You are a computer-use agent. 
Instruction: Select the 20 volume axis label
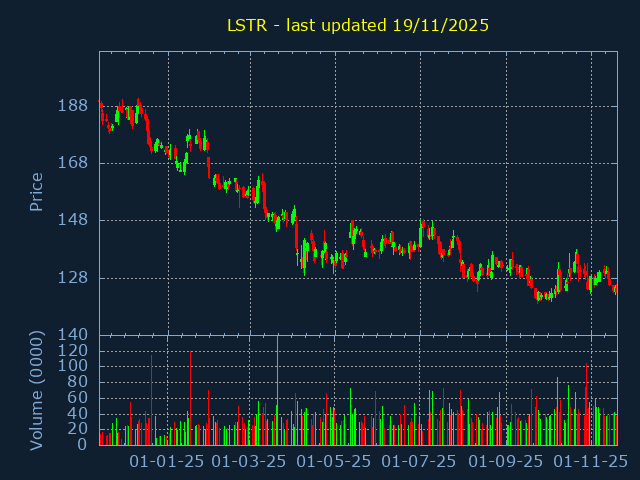[77, 429]
